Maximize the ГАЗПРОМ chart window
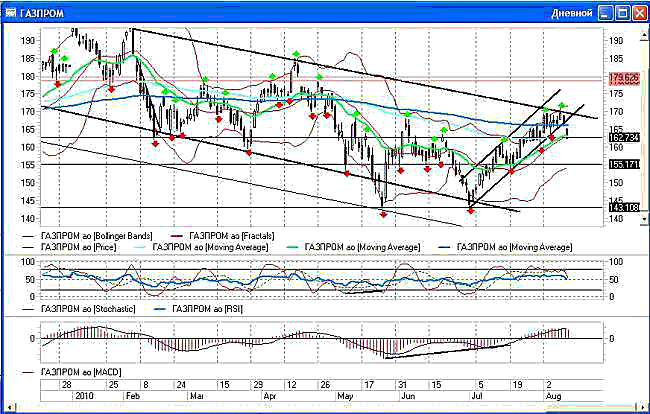This screenshot has width=650, height=414. (622, 13)
